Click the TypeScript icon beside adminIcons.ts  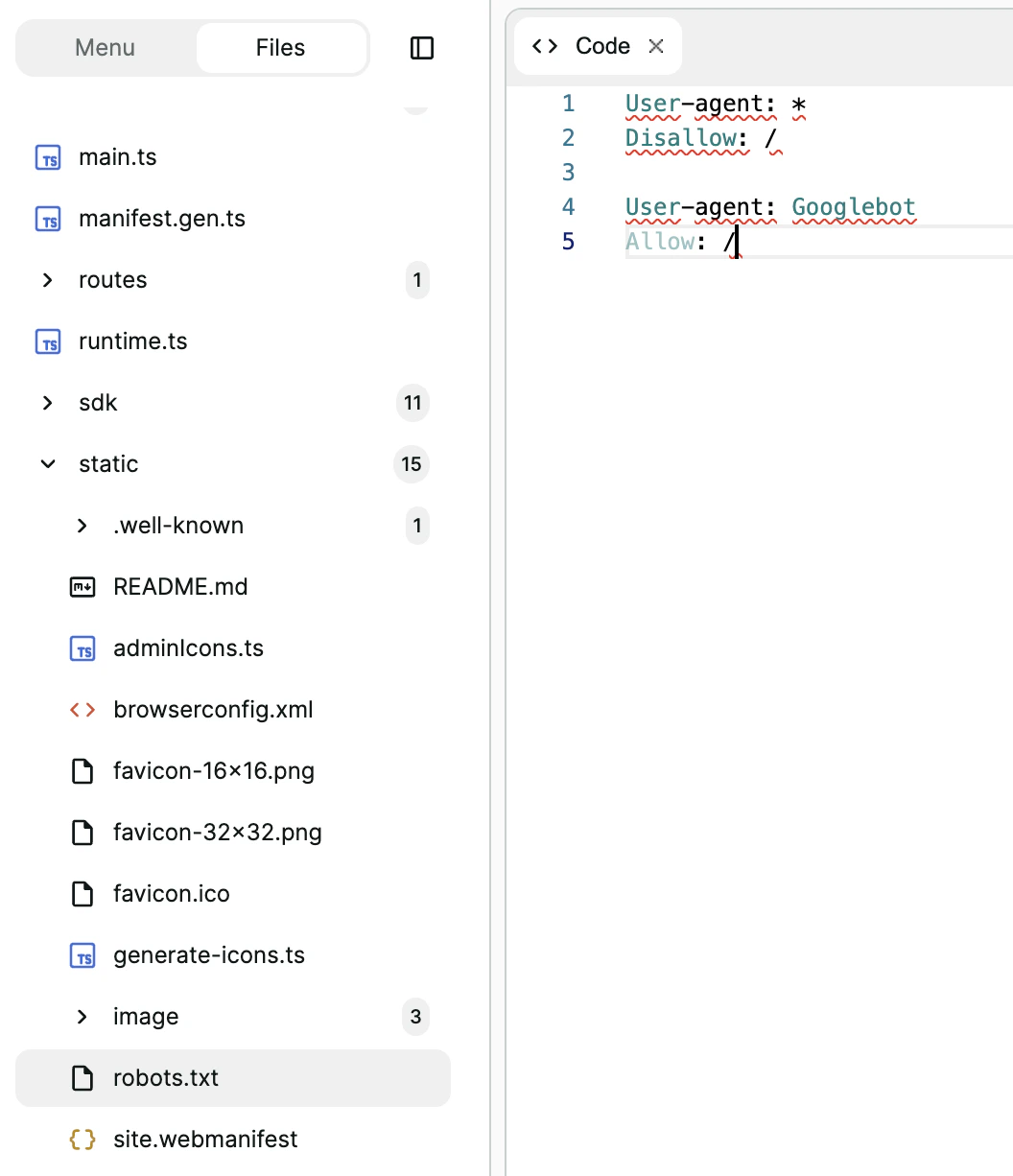coord(82,647)
